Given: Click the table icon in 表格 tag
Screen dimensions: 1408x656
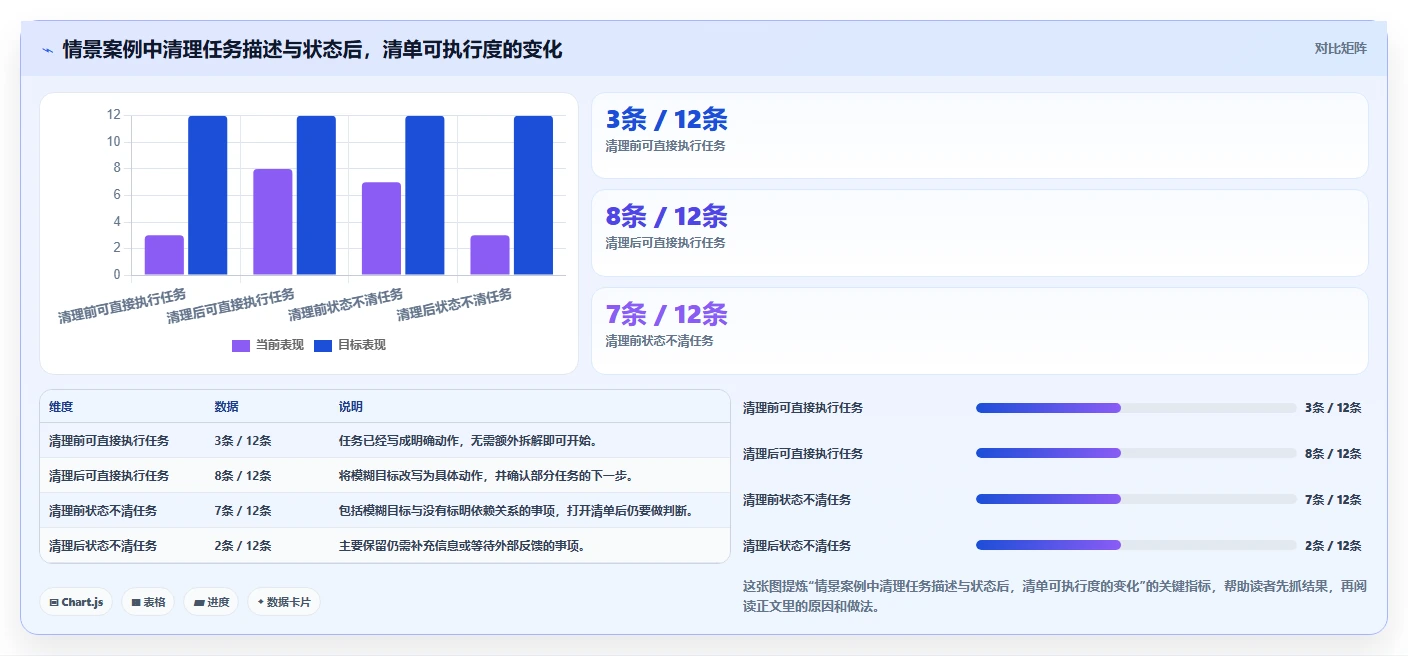Looking at the screenshot, I should pos(136,602).
